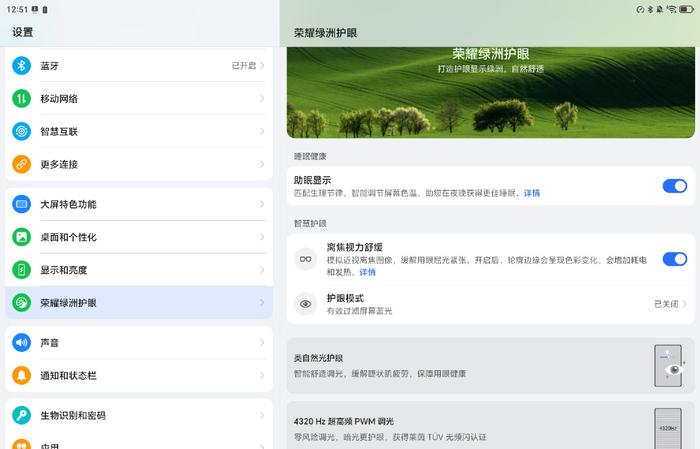Tap the 显示和亮度 icon

click(x=21, y=270)
